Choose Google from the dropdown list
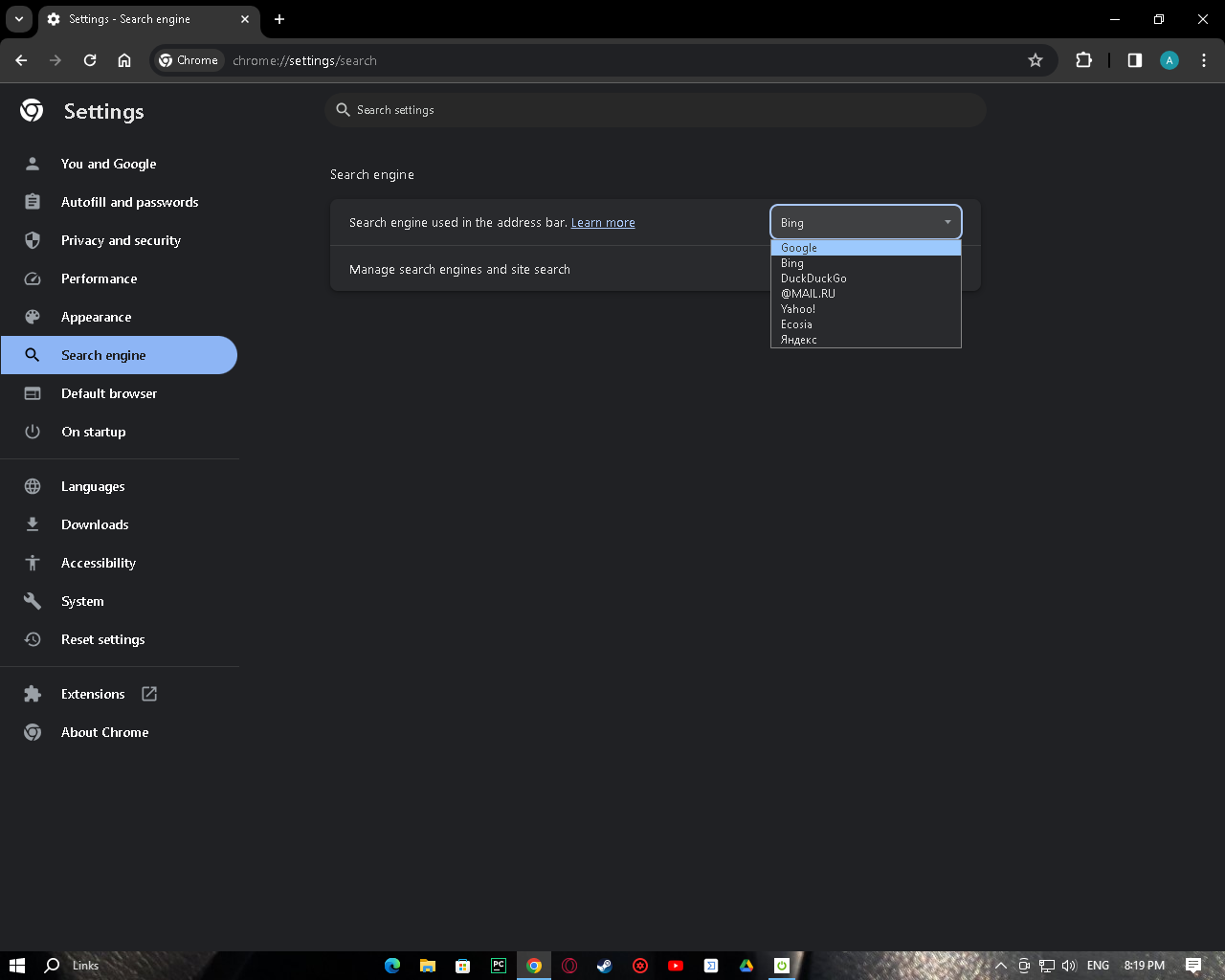1225x980 pixels. (866, 248)
